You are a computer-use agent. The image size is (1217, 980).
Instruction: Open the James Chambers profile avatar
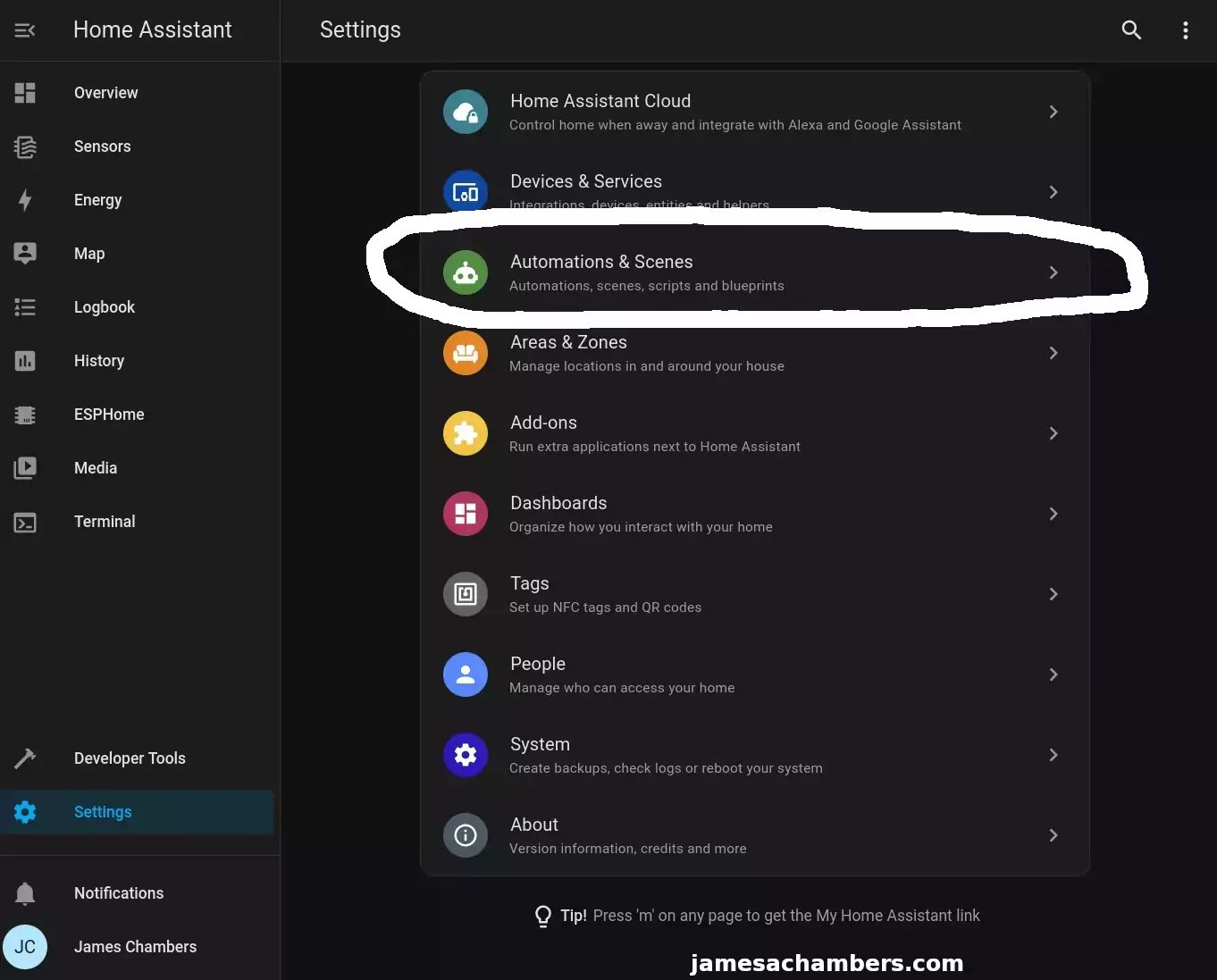point(25,947)
